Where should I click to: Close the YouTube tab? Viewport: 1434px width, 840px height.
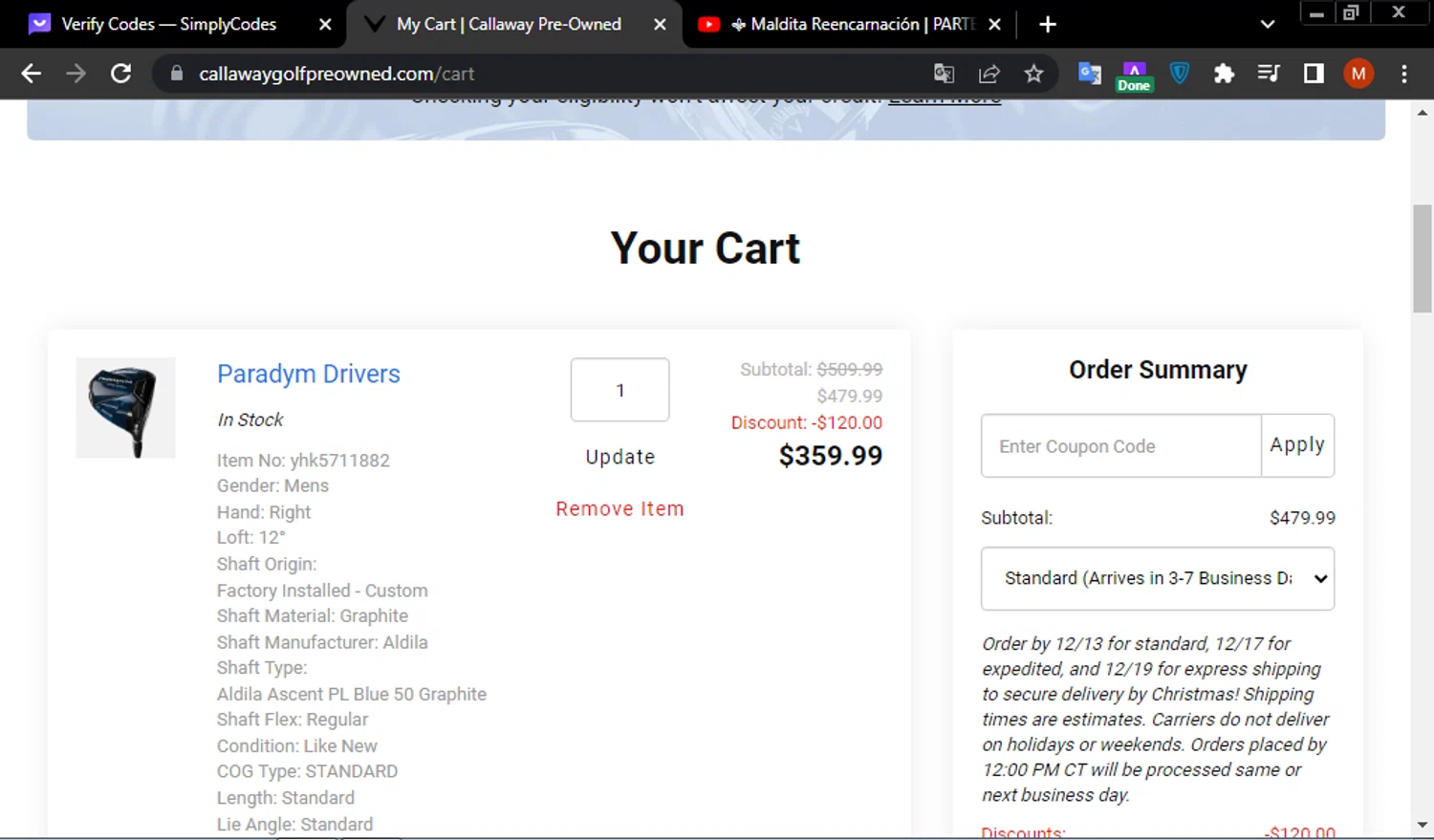coord(994,25)
